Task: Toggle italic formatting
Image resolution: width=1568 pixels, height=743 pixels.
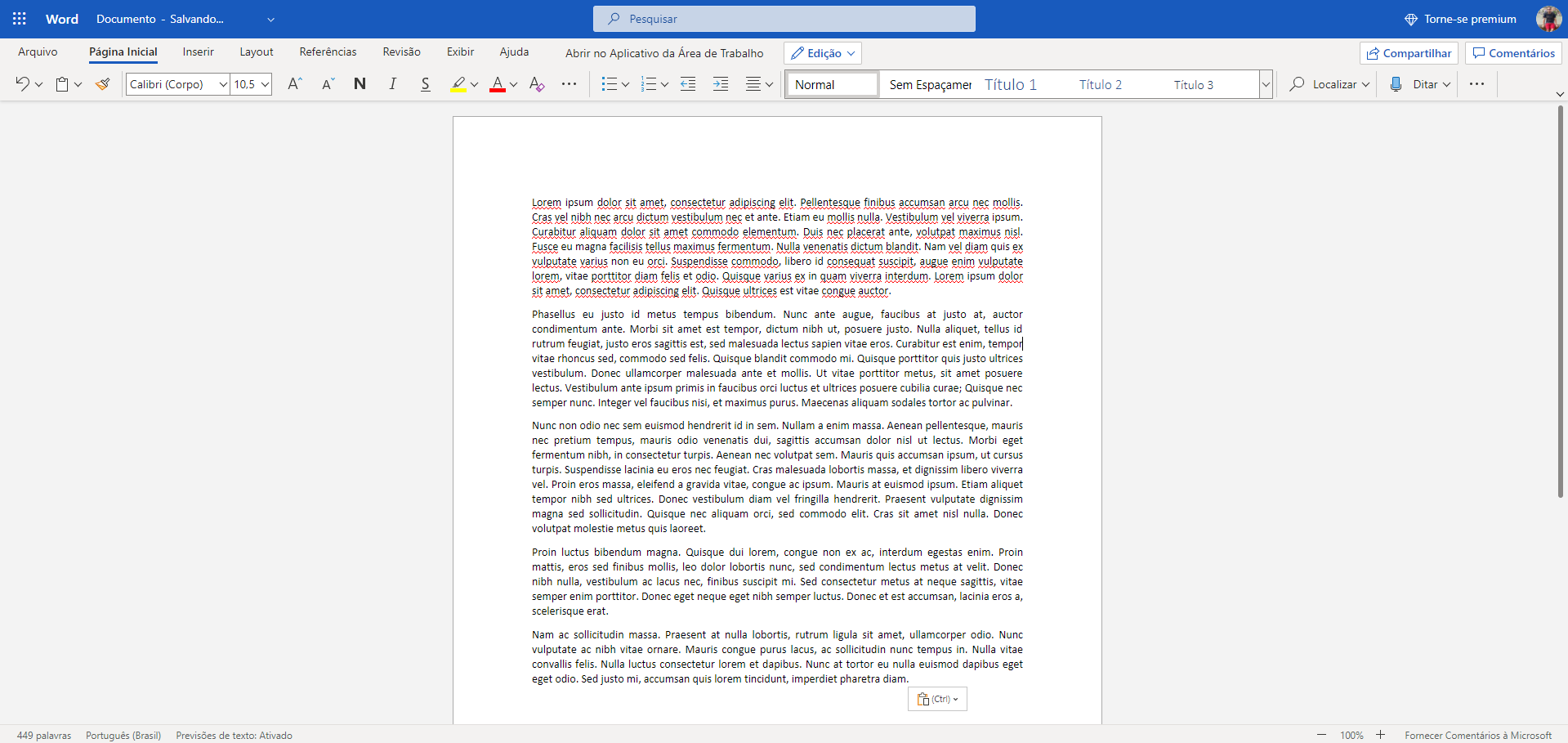Action: (392, 83)
